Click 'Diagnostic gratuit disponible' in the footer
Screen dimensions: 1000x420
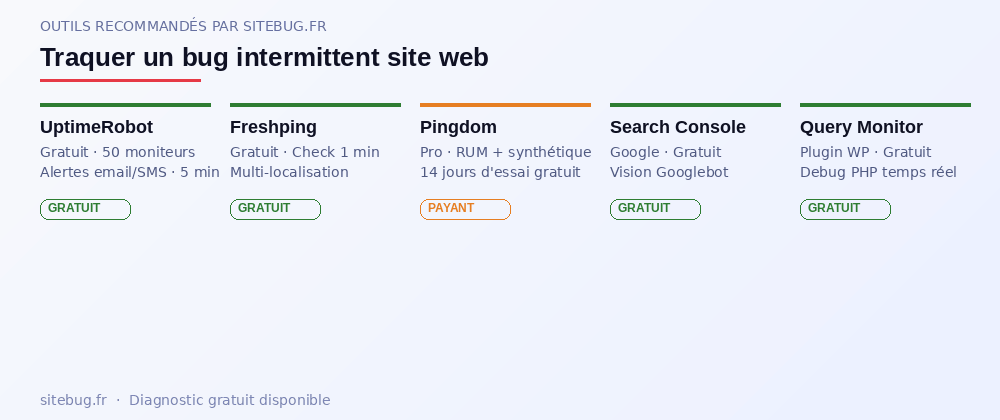pos(229,400)
